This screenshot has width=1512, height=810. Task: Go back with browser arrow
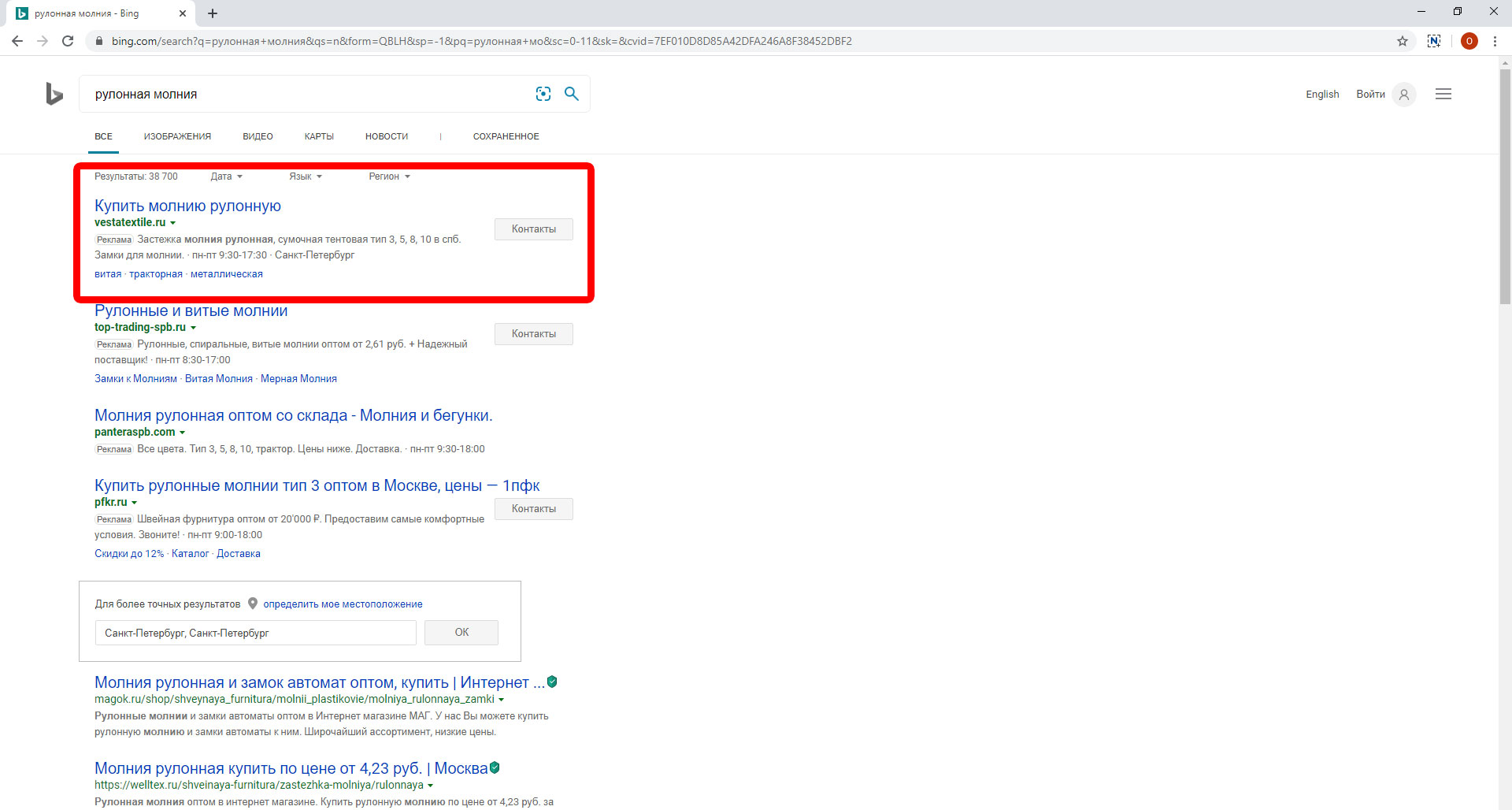coord(17,41)
